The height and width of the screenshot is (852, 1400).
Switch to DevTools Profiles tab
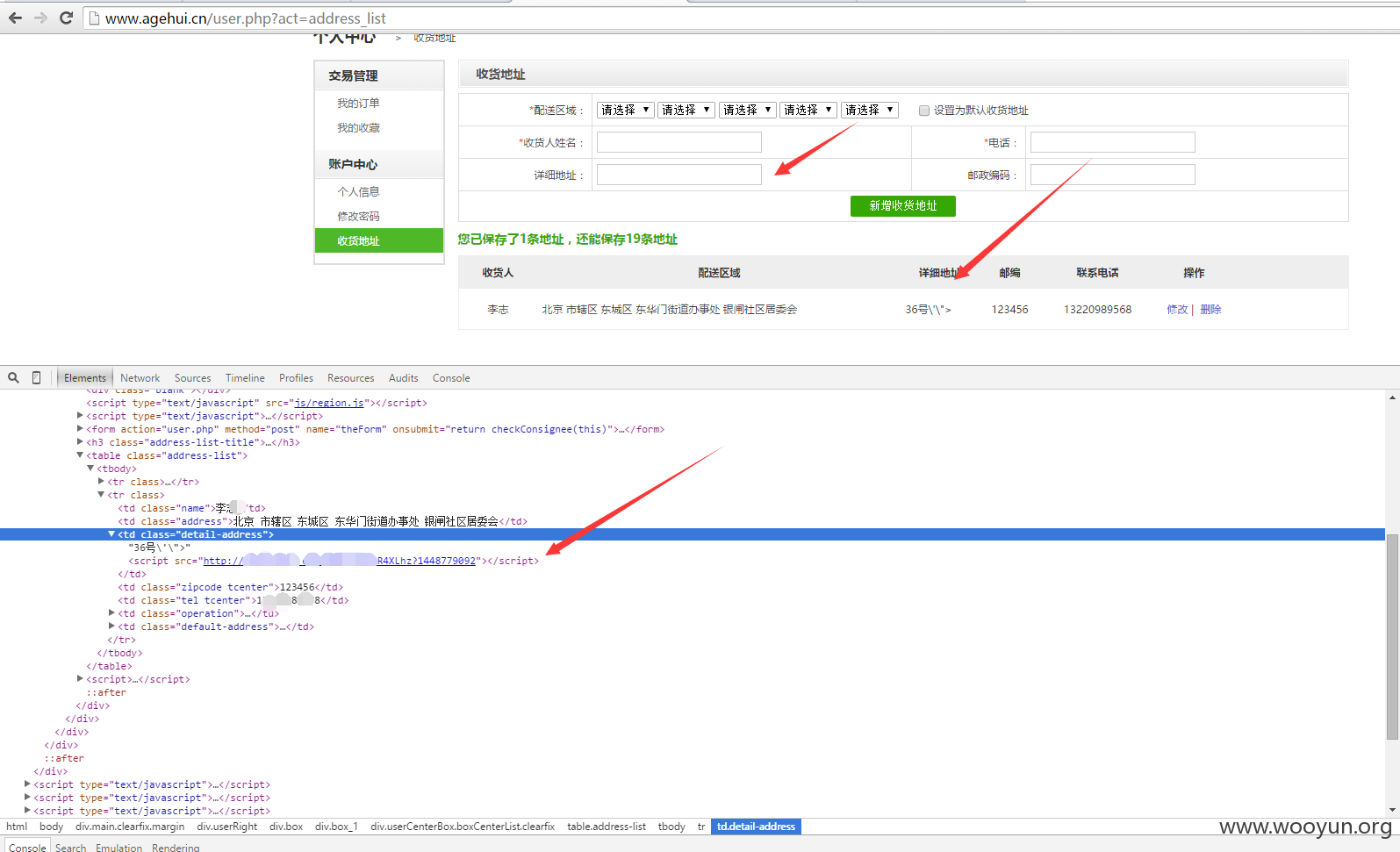pyautogui.click(x=296, y=378)
